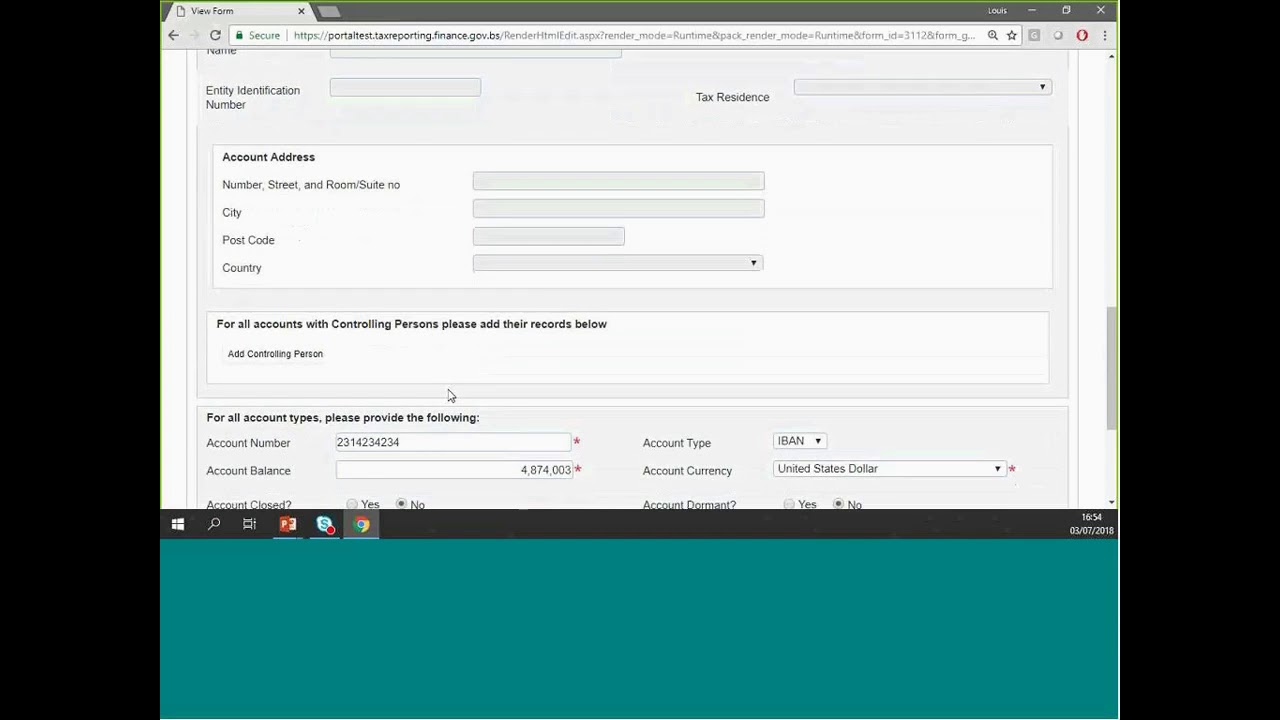The height and width of the screenshot is (720, 1280).
Task: Click the Account Balance field showing 4,874,003
Action: (x=453, y=470)
